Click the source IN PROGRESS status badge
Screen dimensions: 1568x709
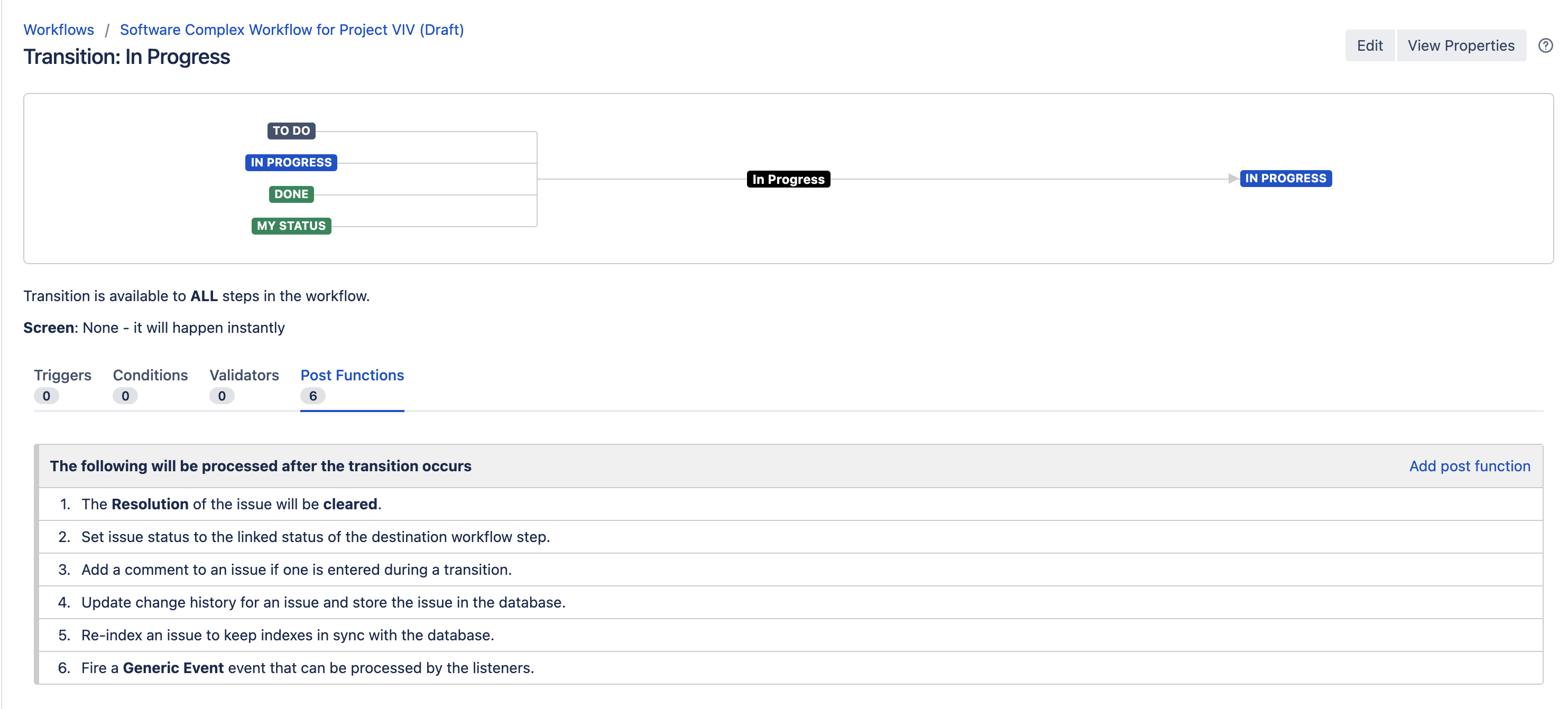click(291, 162)
